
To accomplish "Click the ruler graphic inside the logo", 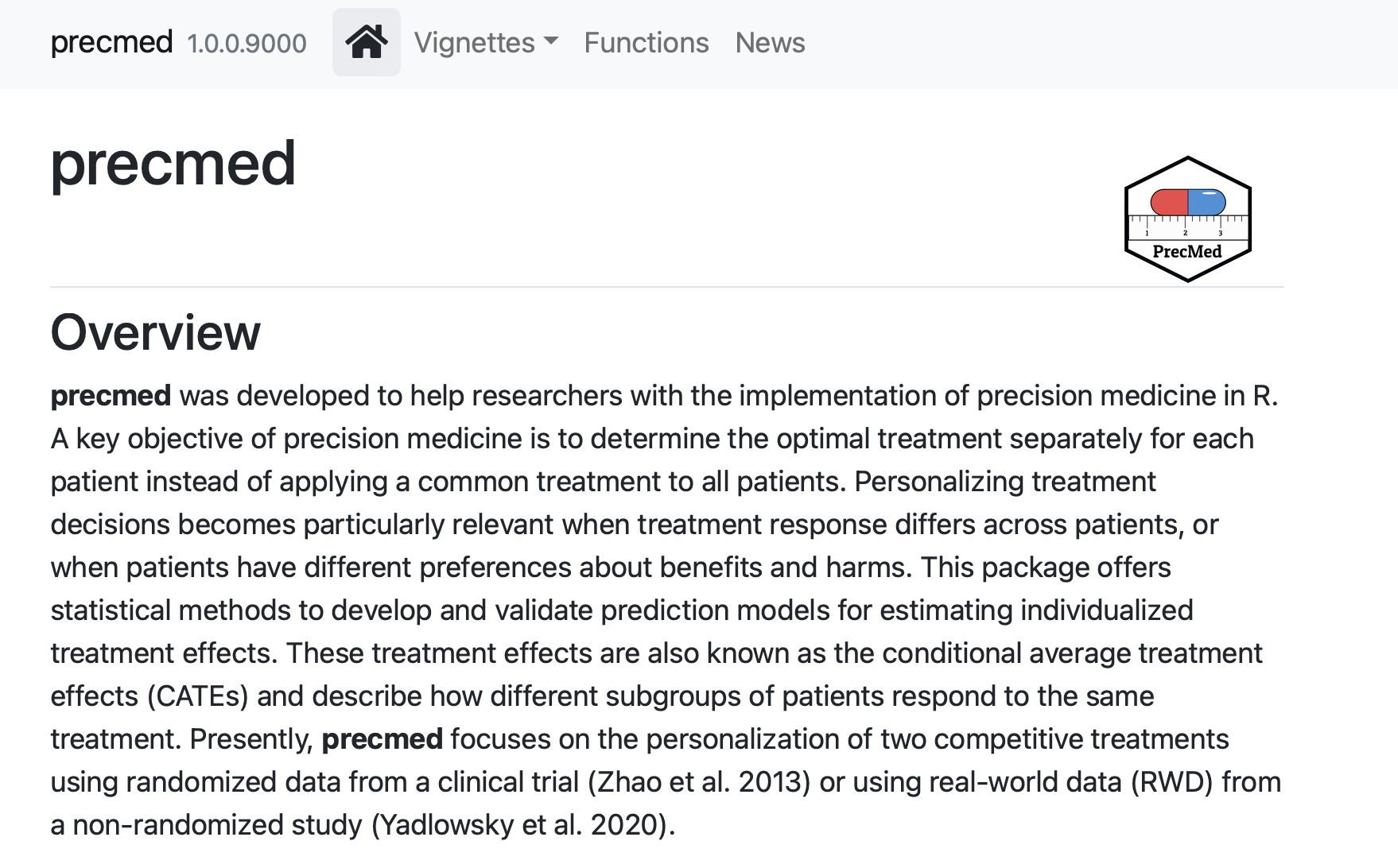I will tap(1187, 227).
